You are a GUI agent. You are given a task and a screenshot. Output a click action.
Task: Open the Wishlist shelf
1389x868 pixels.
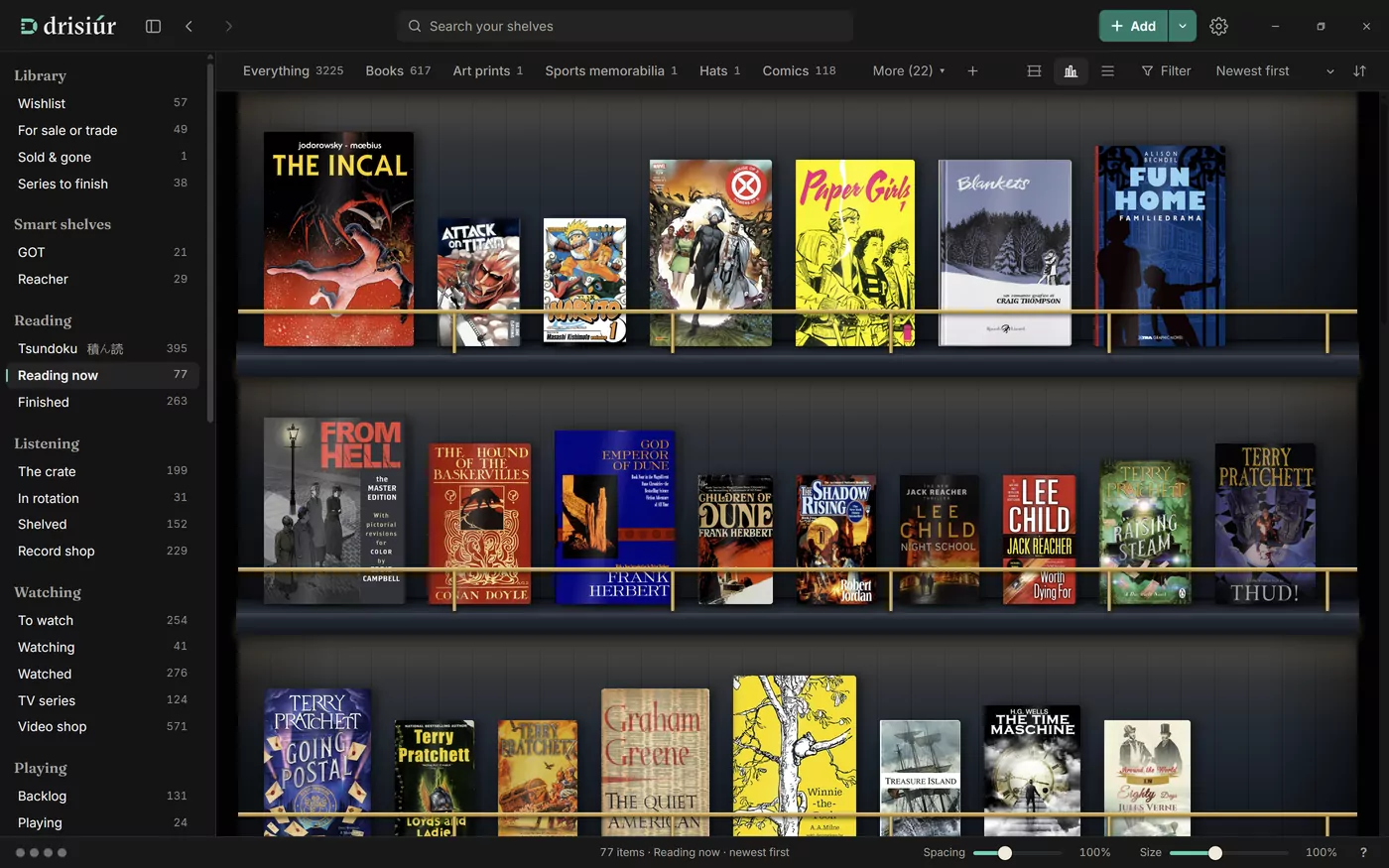102,103
